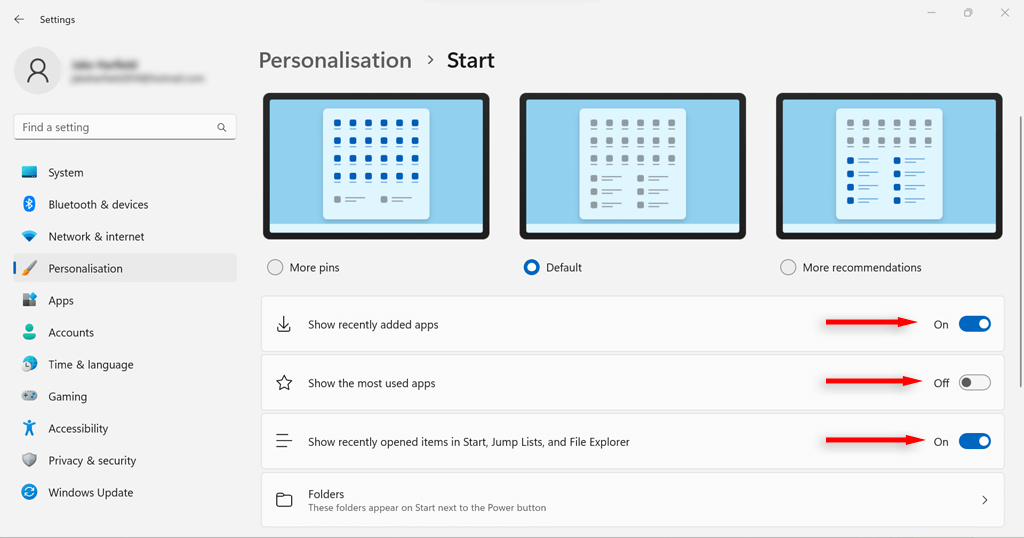Click the More pins layout preview thumbnail
Screen dimensions: 1024x538
click(x=376, y=166)
